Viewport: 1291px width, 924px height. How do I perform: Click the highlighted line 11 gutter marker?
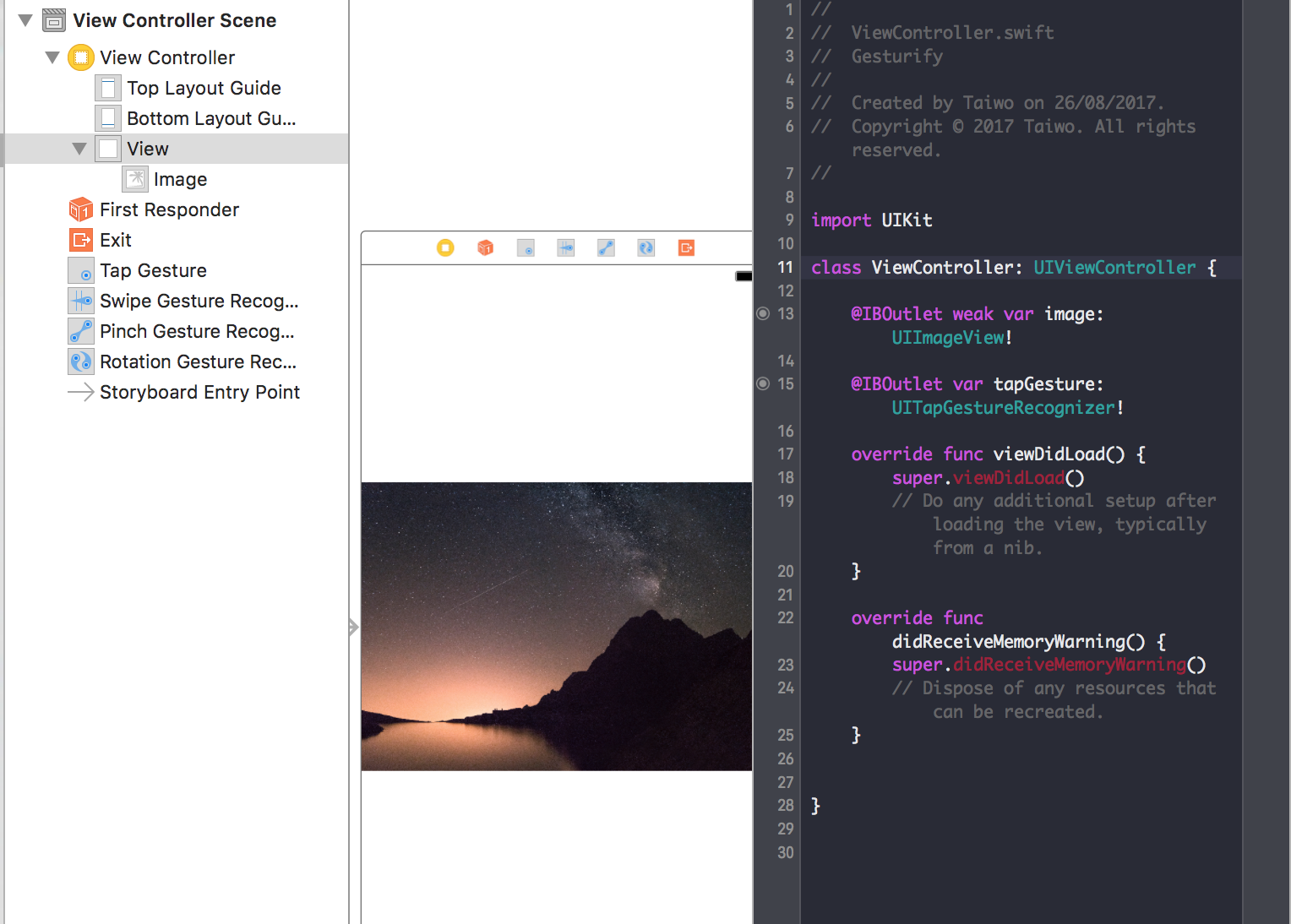[x=786, y=267]
